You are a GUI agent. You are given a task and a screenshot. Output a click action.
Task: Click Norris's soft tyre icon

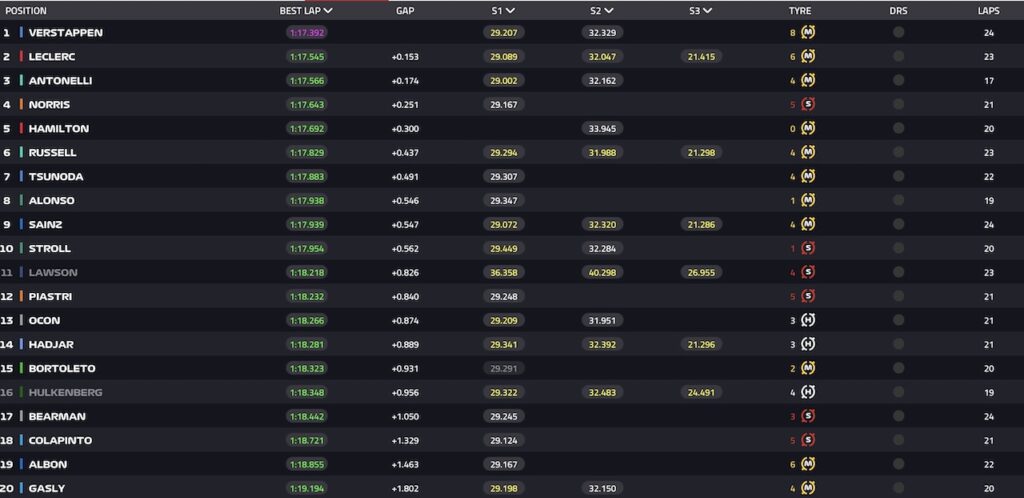(808, 104)
